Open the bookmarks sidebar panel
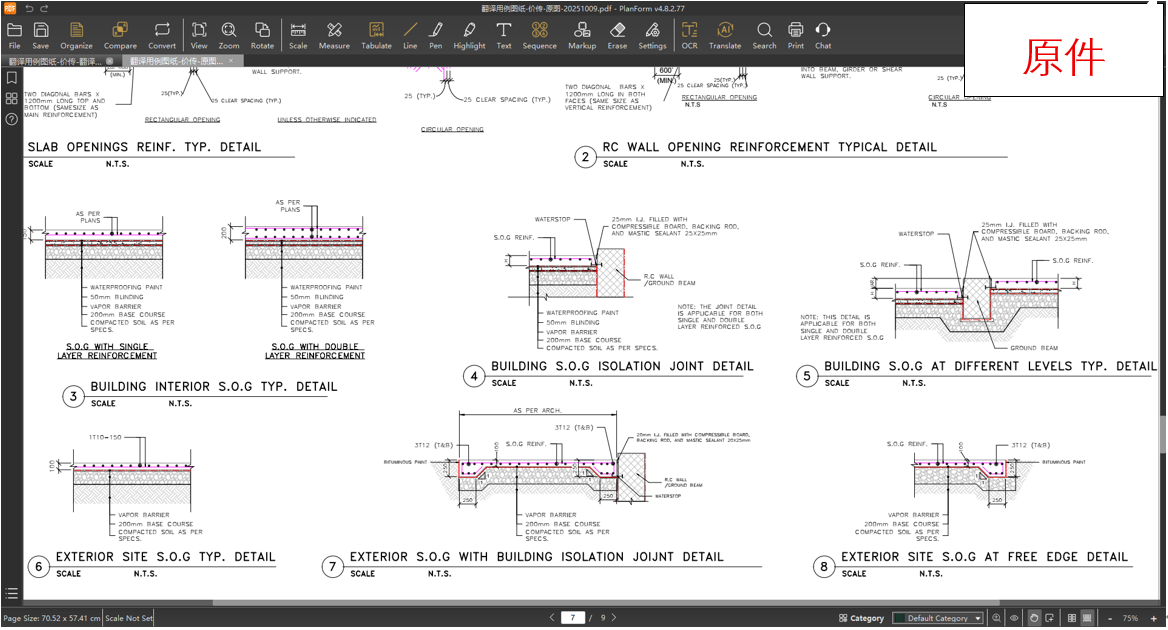The image size is (1168, 630). click(x=11, y=78)
